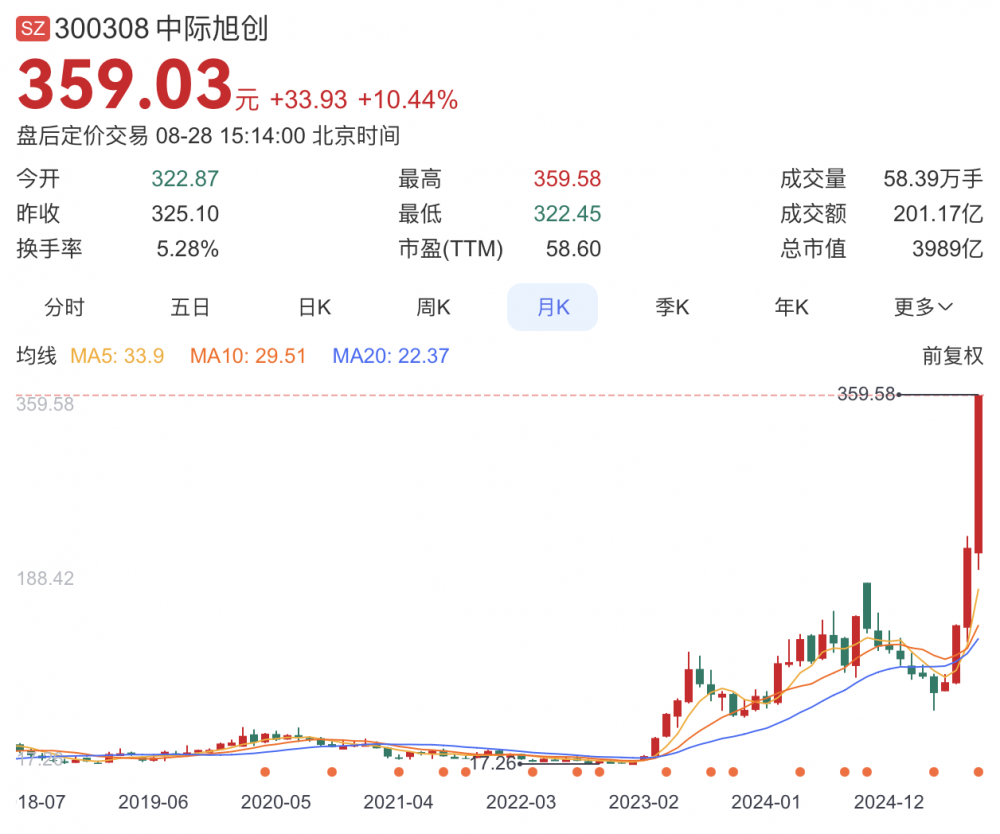Viewport: 1000px width, 834px height.
Task: Open the 前复权 price adjustment selector
Action: click(952, 356)
